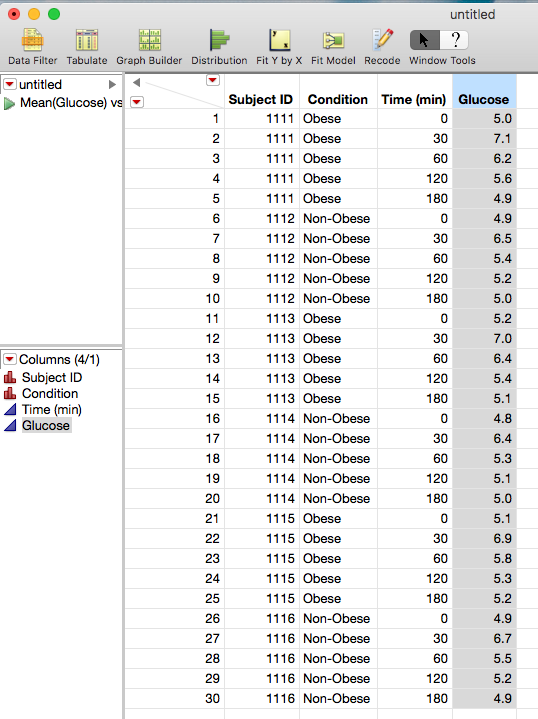Launch the Tabulate platform
Screen dimensions: 538x719
coord(87,47)
